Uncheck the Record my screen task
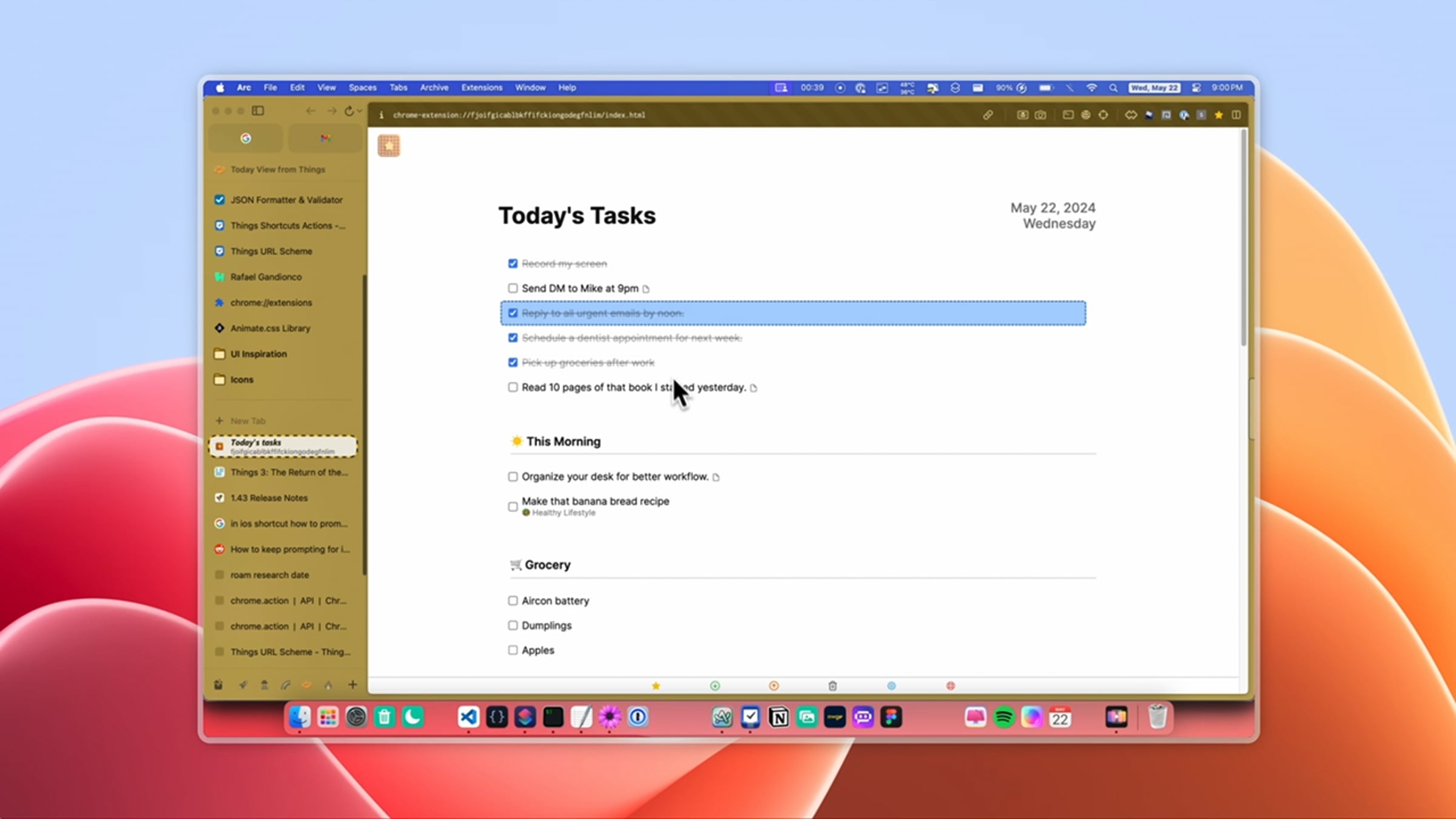 [513, 263]
